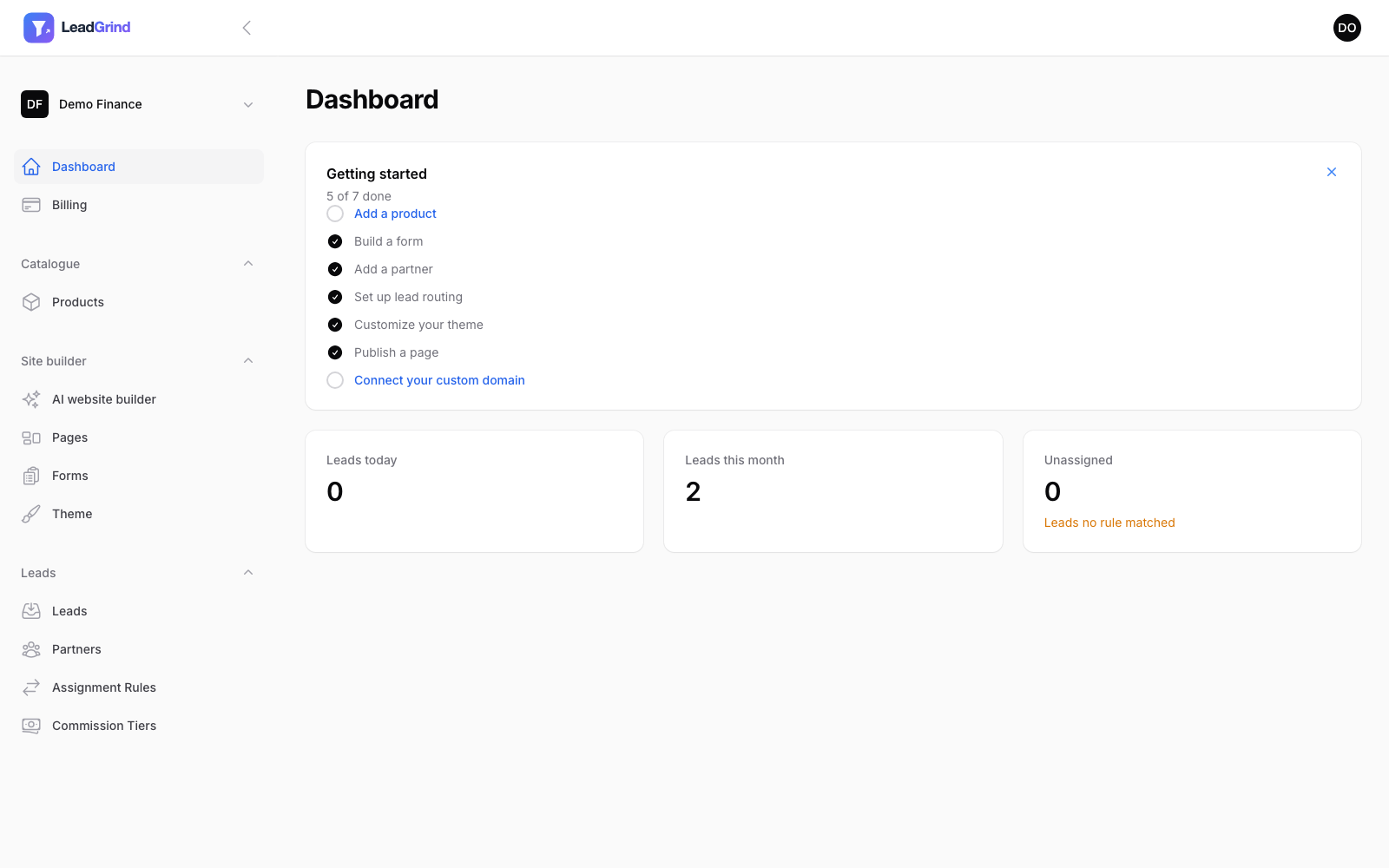
Task: Click the Dashboard home icon in sidebar
Action: coord(31,167)
